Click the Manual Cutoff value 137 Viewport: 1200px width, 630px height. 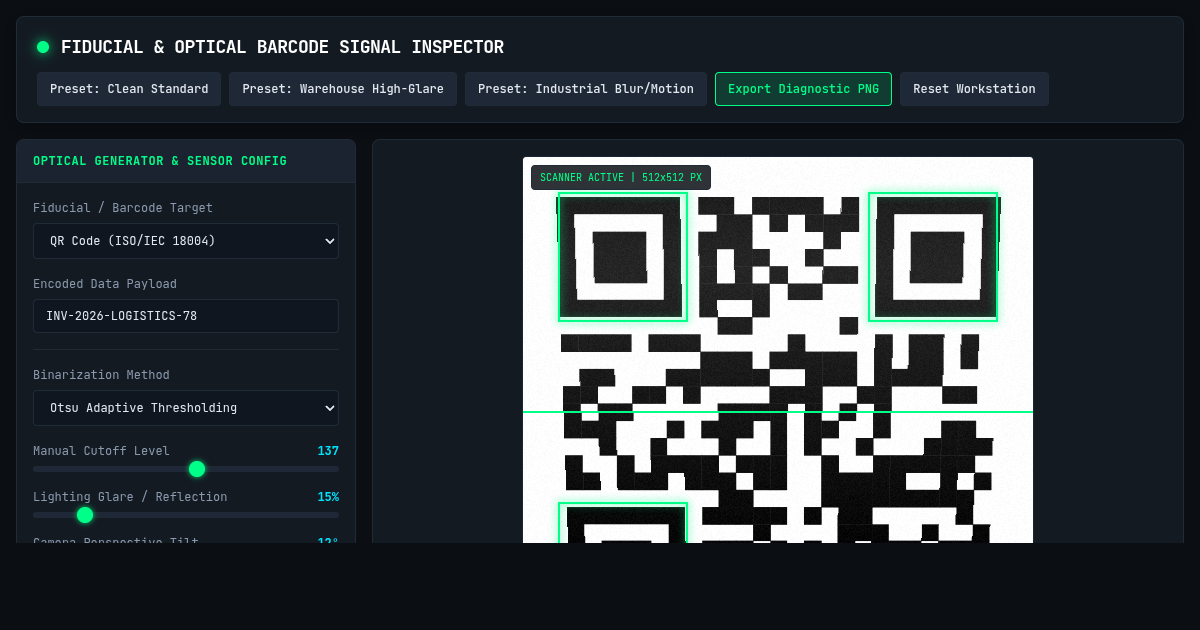328,451
